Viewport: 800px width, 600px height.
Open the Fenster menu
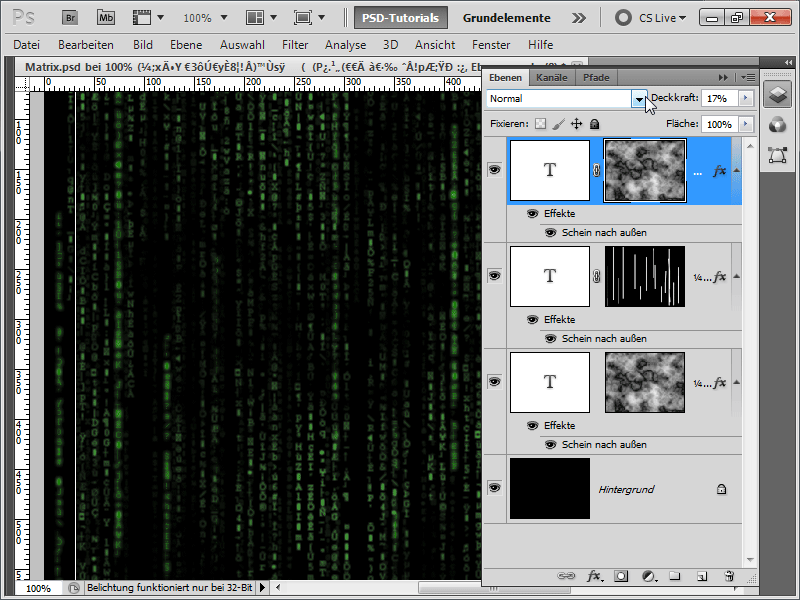click(491, 45)
